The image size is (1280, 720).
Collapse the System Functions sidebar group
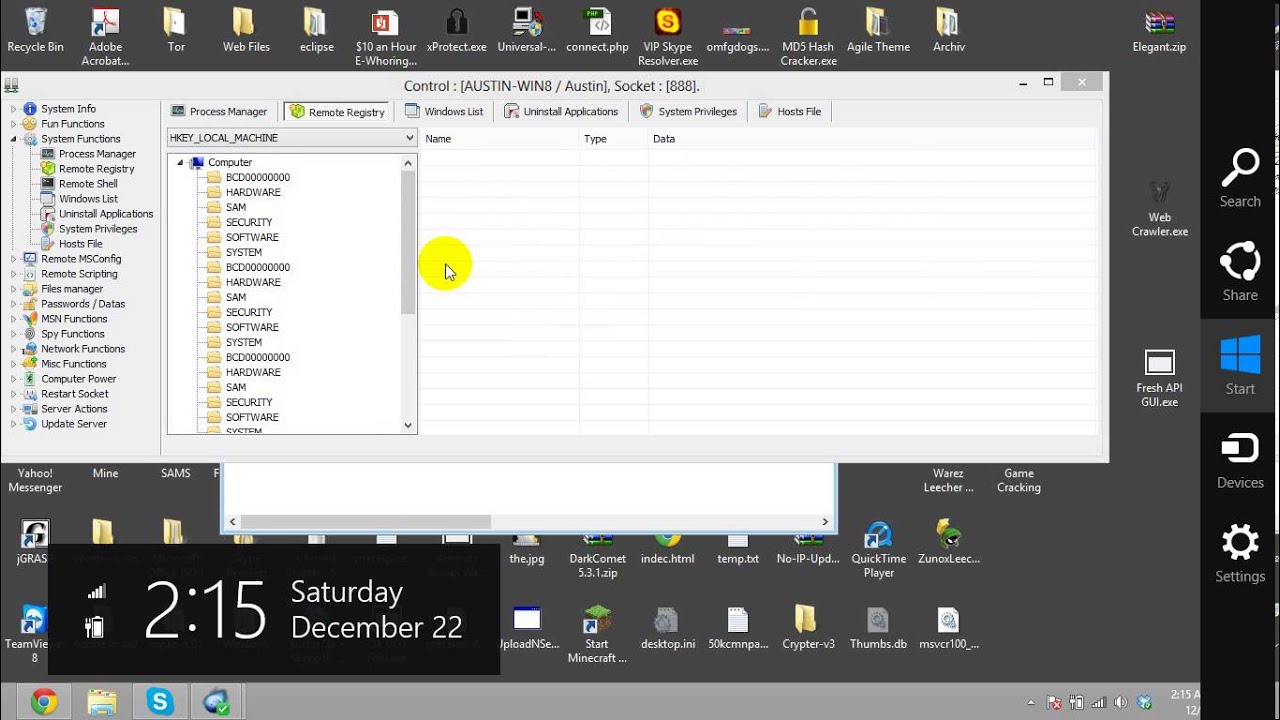[14, 139]
